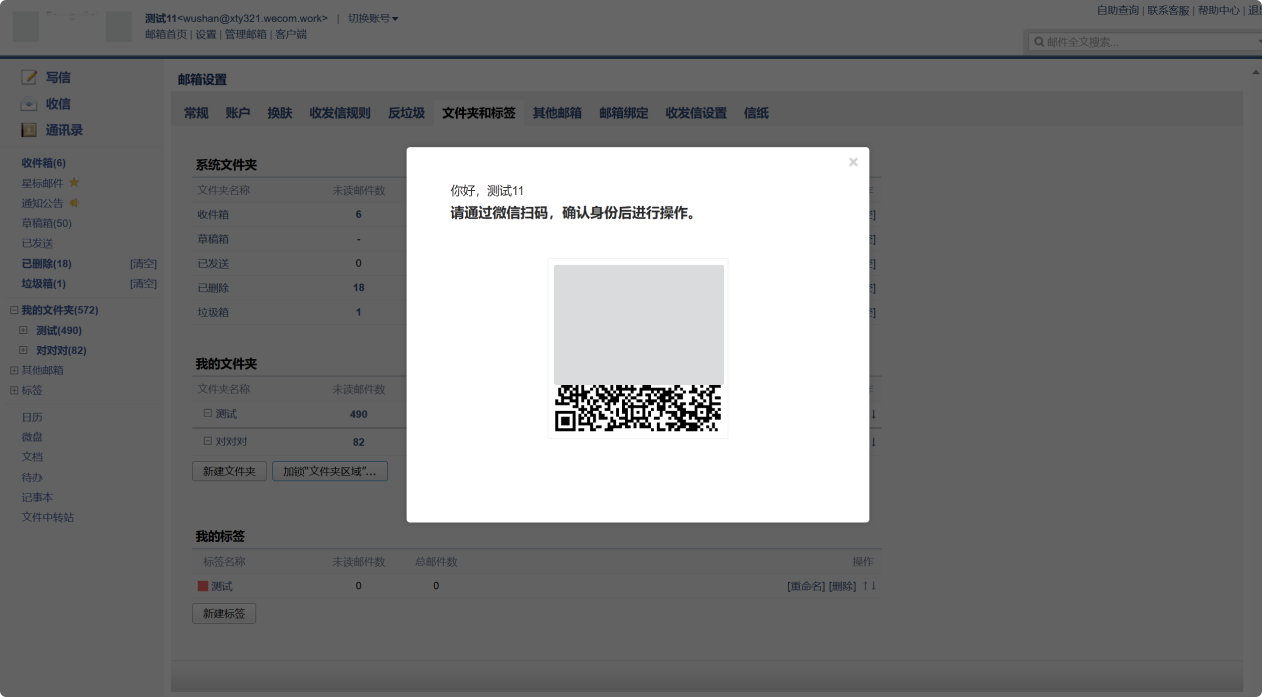Open the 账户 settings tab
The width and height of the screenshot is (1262, 697).
point(238,113)
